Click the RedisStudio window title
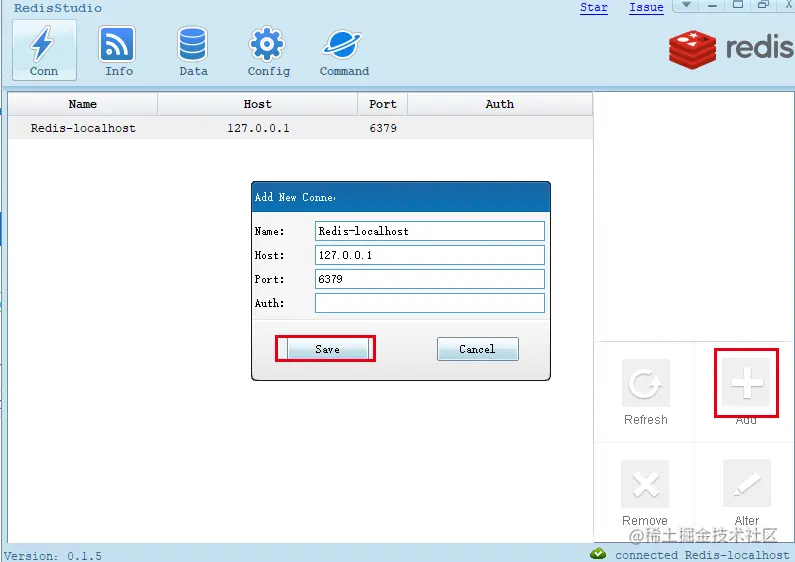This screenshot has width=795, height=562. point(57,8)
